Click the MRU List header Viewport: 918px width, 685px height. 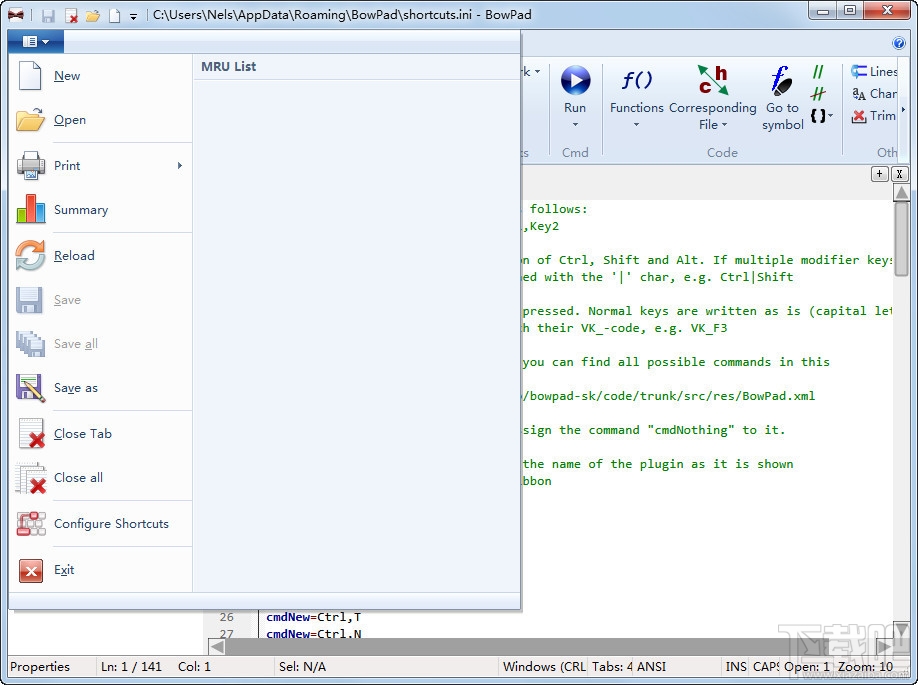point(228,67)
